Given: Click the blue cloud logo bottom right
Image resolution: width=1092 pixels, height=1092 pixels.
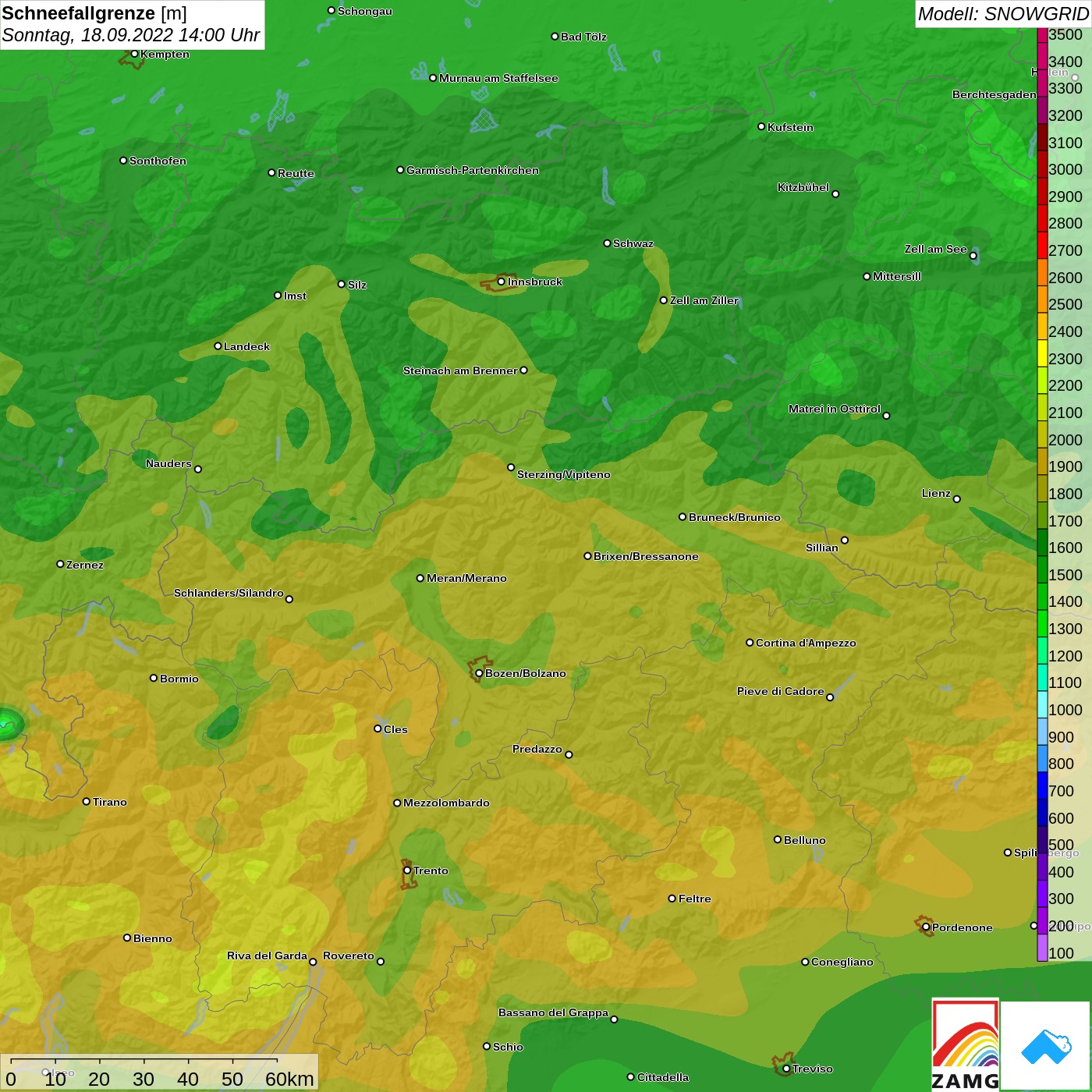Looking at the screenshot, I should [1046, 1046].
